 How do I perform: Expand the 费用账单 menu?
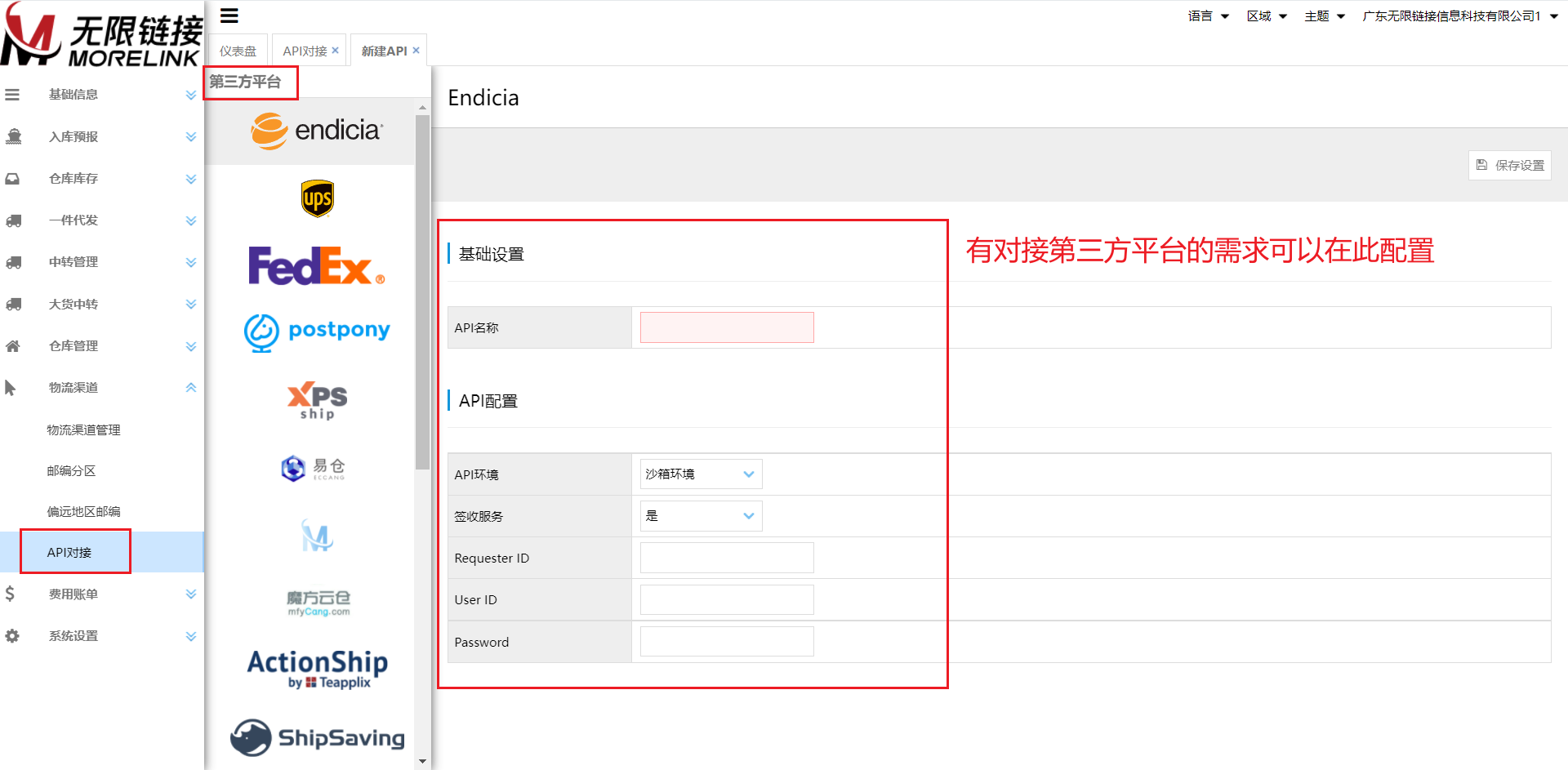(x=190, y=594)
